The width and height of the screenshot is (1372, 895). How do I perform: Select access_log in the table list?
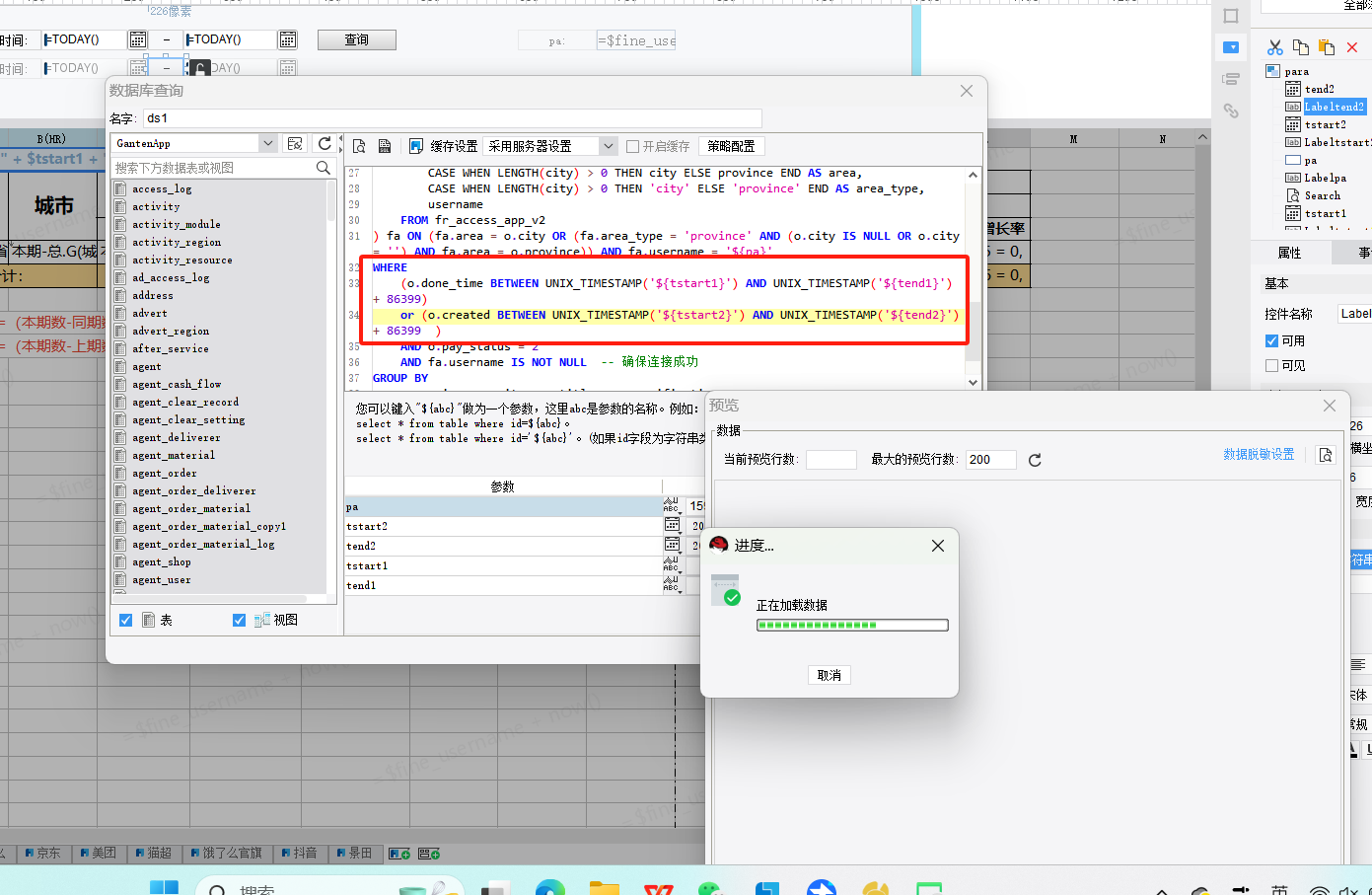pyautogui.click(x=162, y=189)
